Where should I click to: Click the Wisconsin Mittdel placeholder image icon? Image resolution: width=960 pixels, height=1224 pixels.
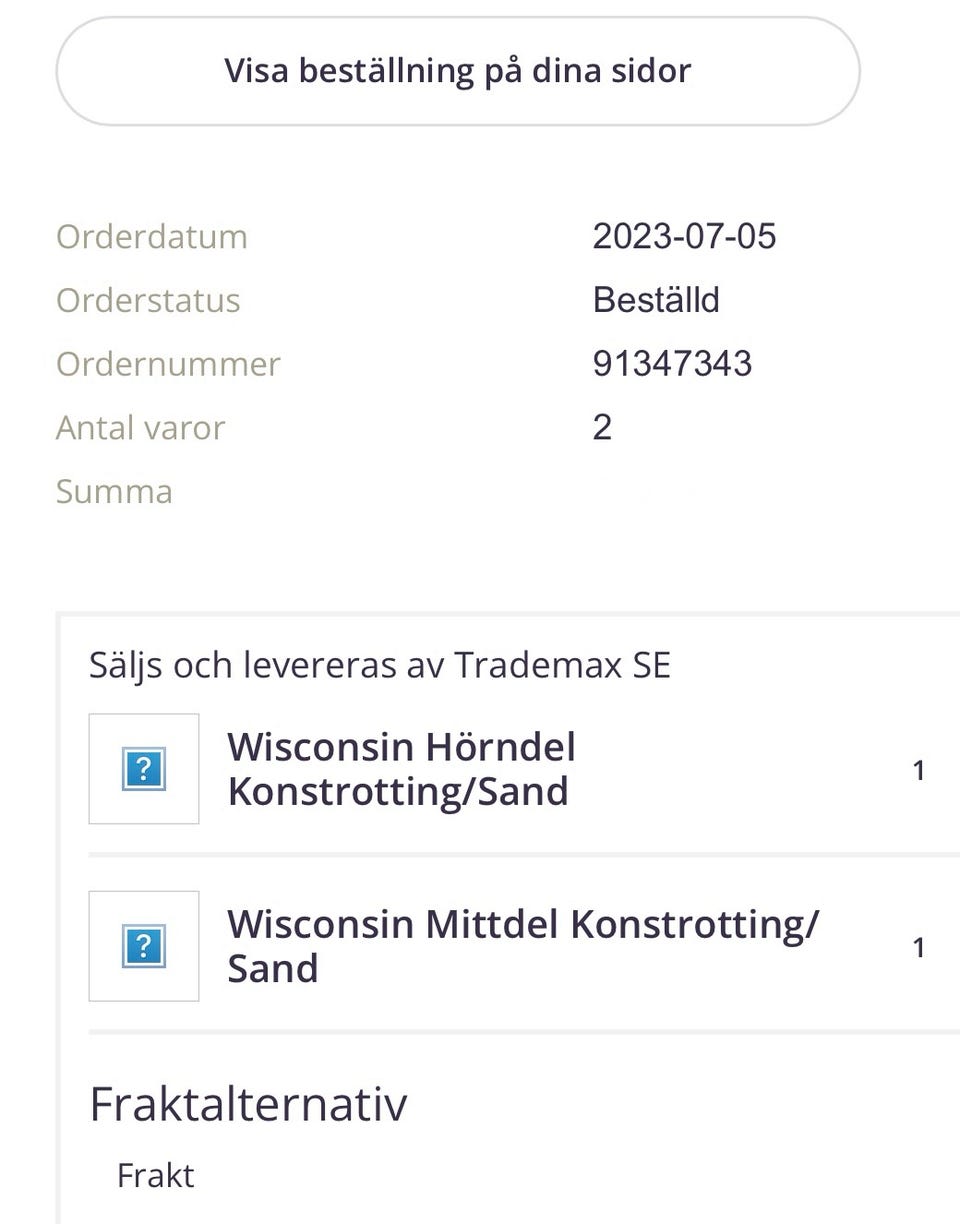(x=144, y=946)
